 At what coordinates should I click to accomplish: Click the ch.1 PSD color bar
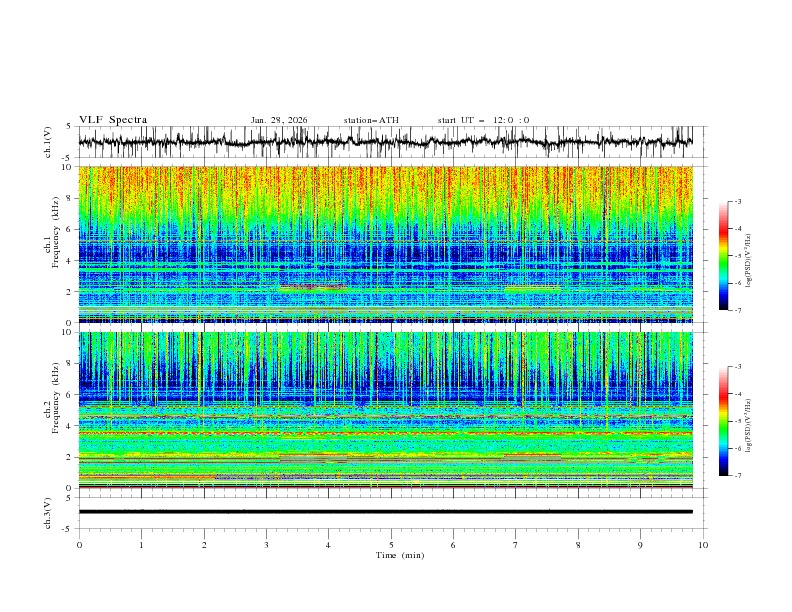tap(723, 256)
